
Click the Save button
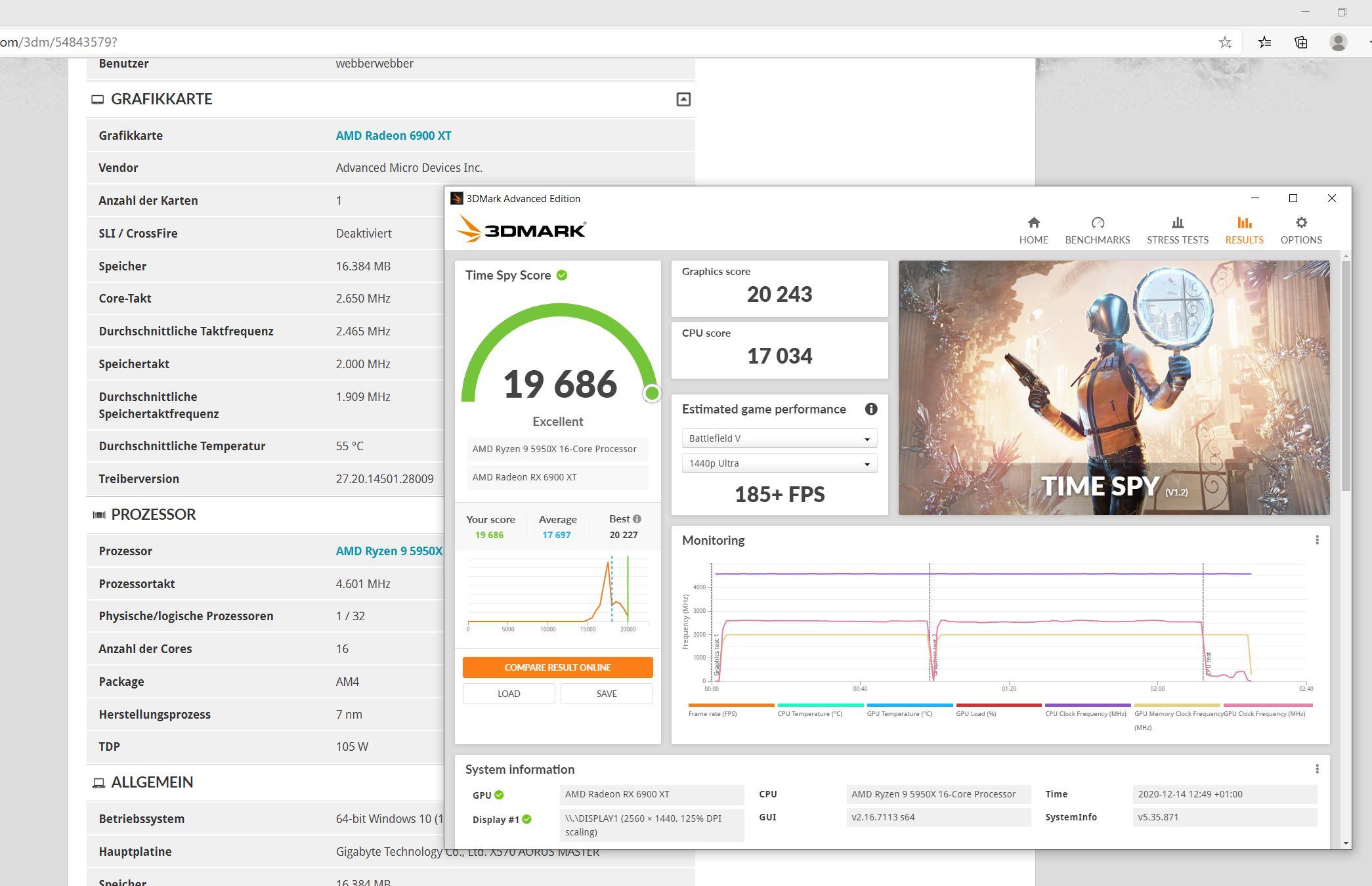click(x=606, y=694)
